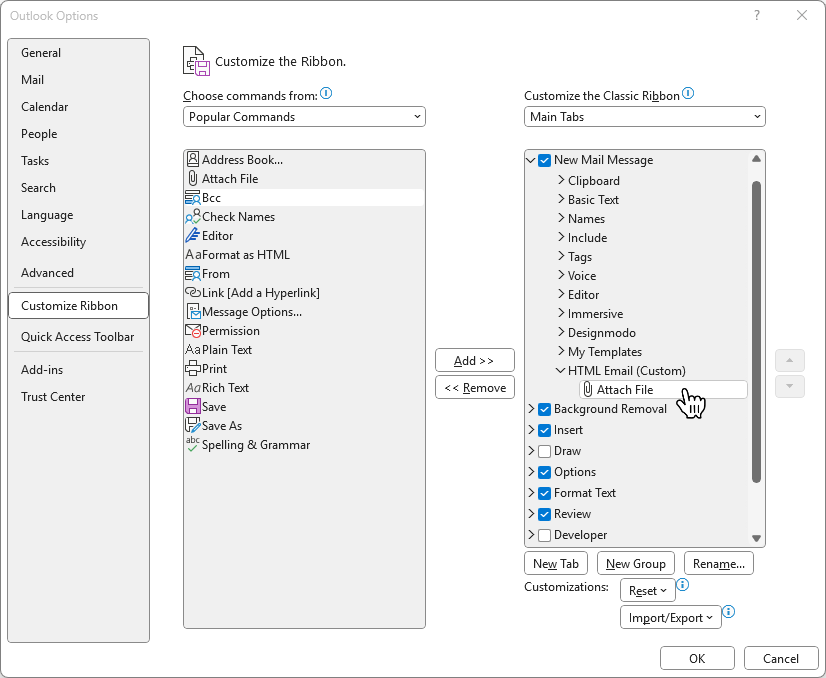Click the << Remove button
The height and width of the screenshot is (678, 826).
point(475,388)
